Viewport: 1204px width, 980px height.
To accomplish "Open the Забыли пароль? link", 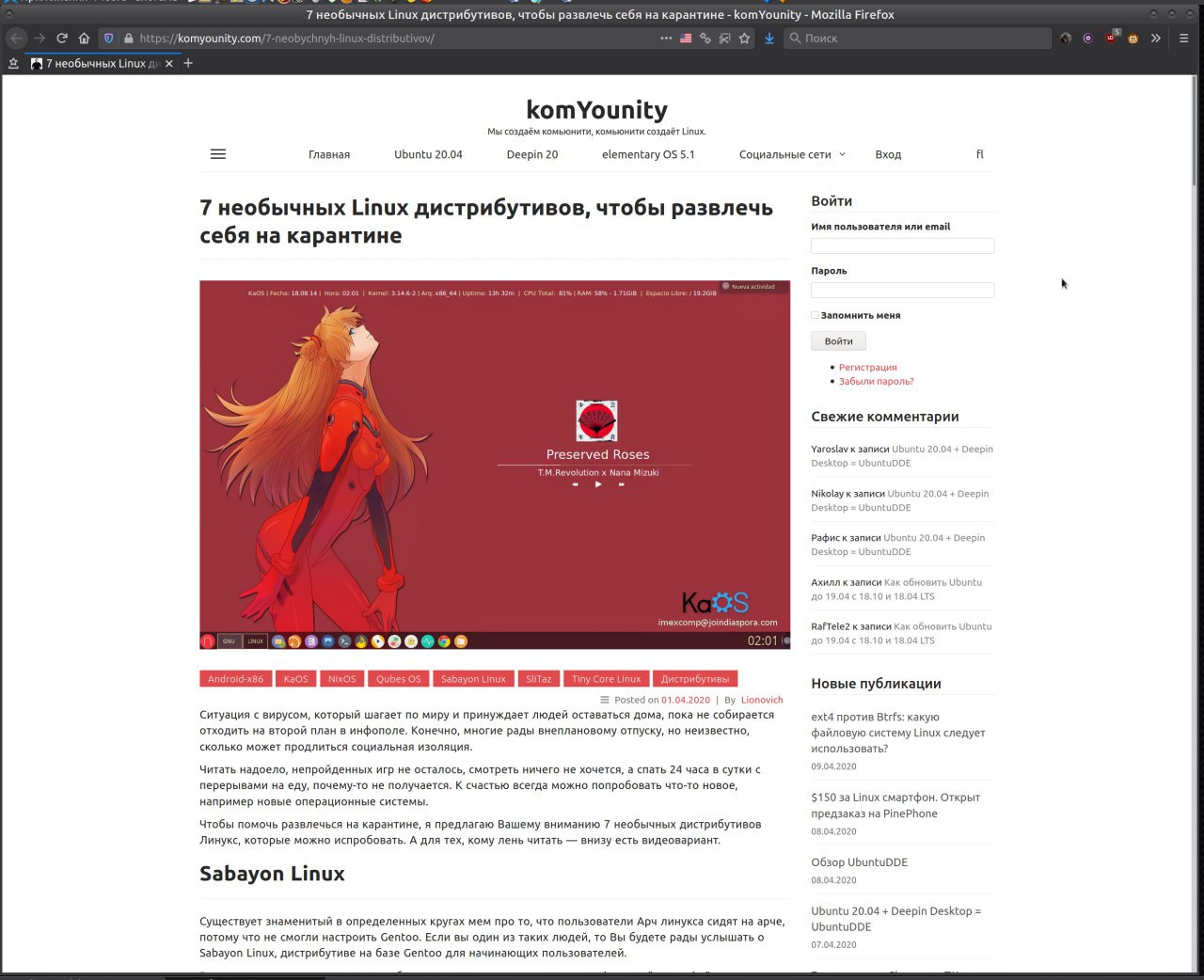I will [876, 382].
